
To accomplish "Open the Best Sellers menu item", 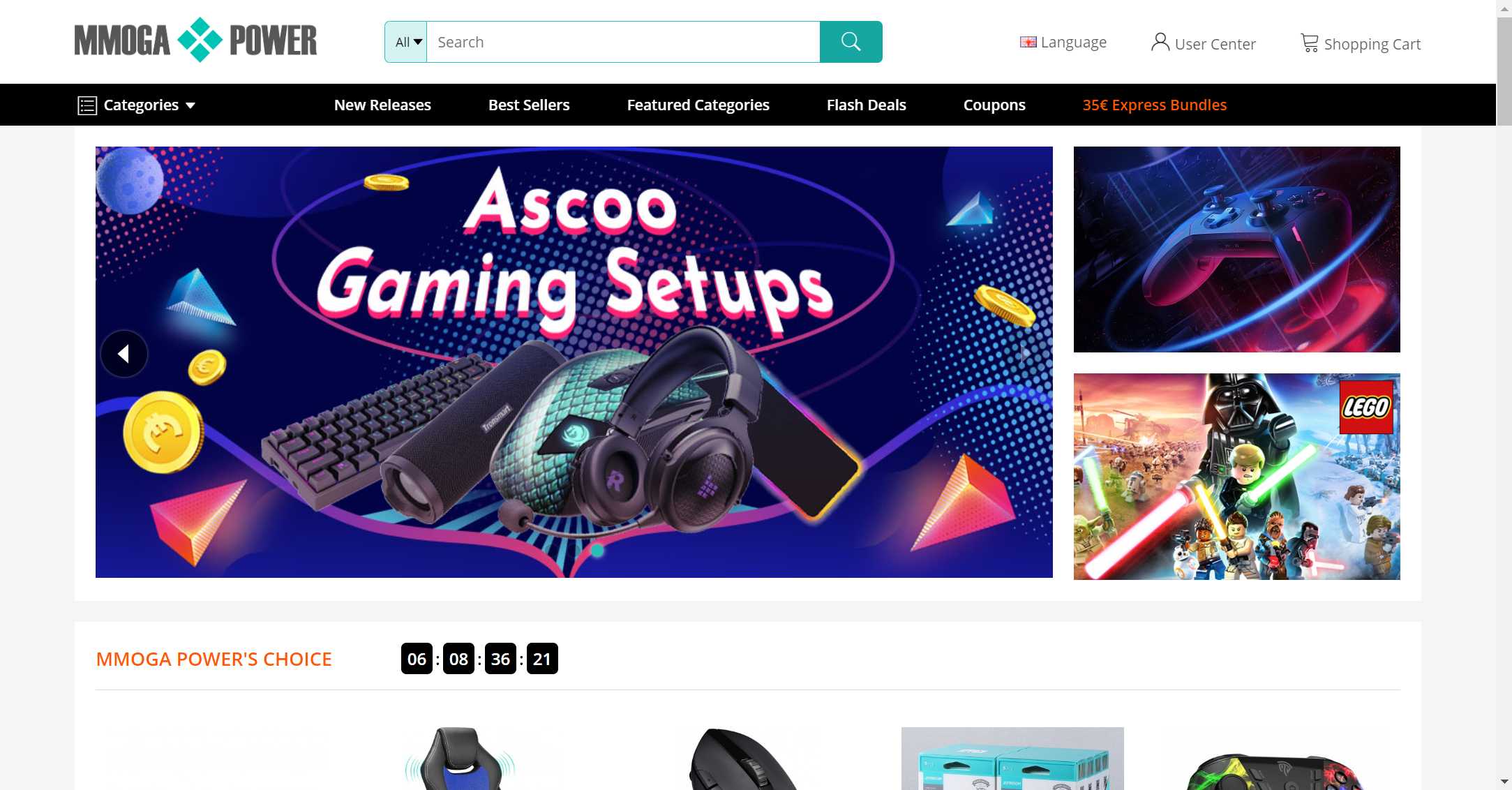I will [529, 105].
